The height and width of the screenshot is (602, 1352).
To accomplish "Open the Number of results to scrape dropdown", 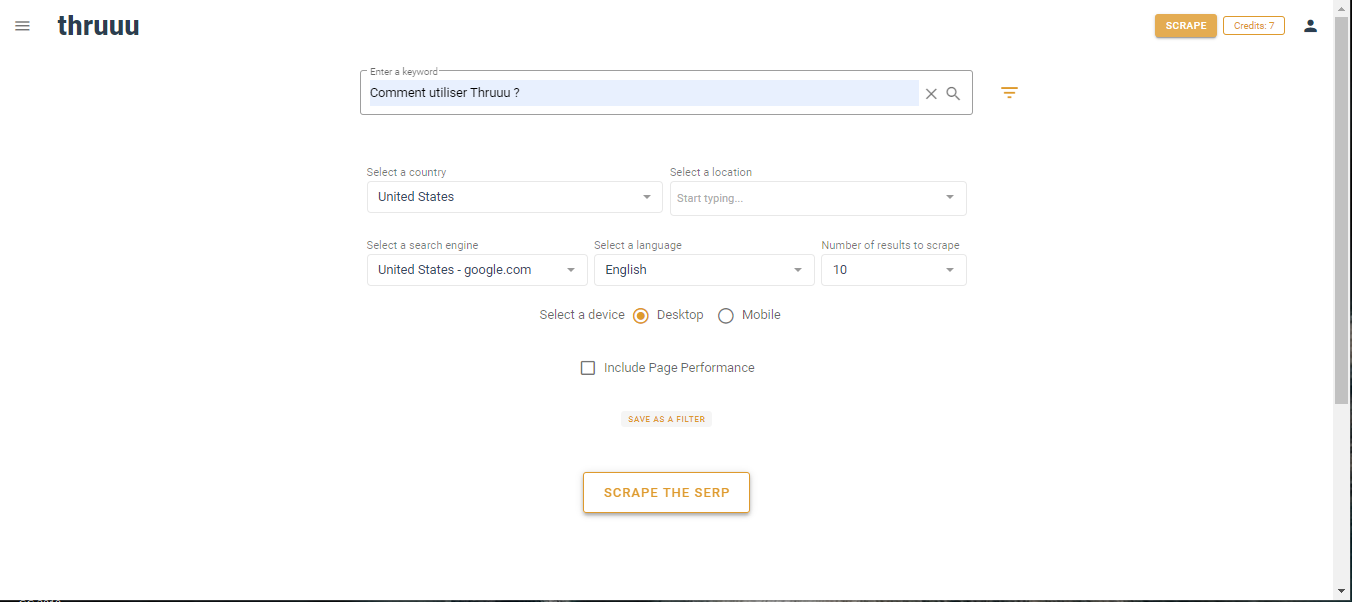I will click(x=894, y=270).
